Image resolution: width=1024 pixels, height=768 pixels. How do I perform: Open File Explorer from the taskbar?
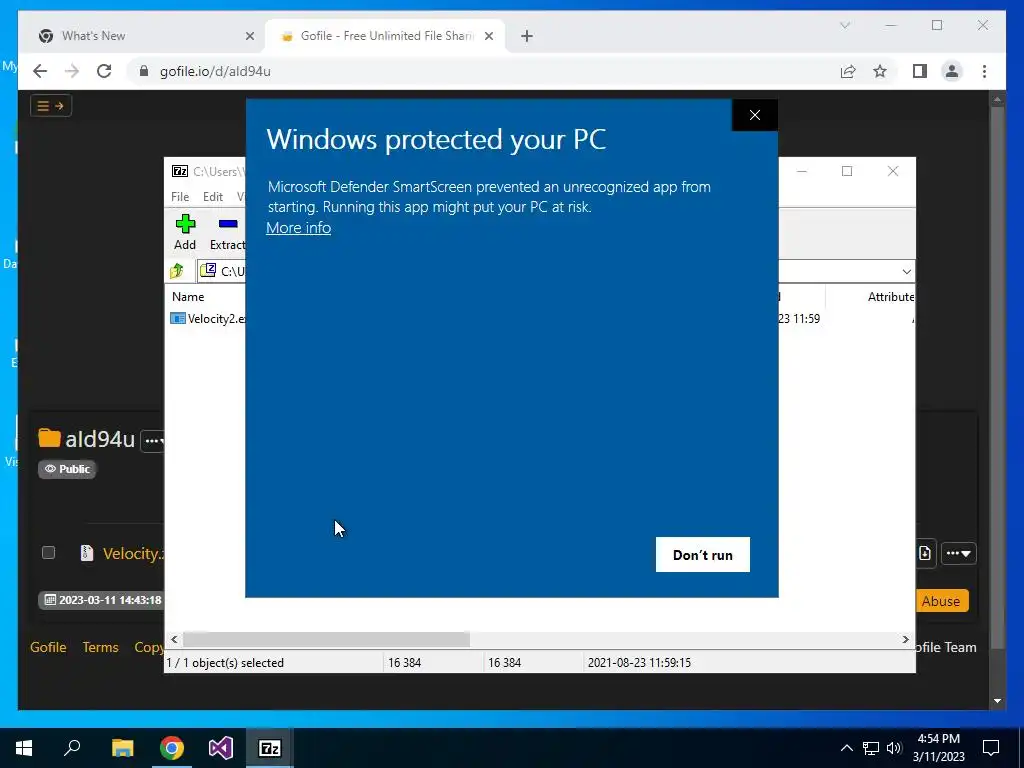[122, 748]
